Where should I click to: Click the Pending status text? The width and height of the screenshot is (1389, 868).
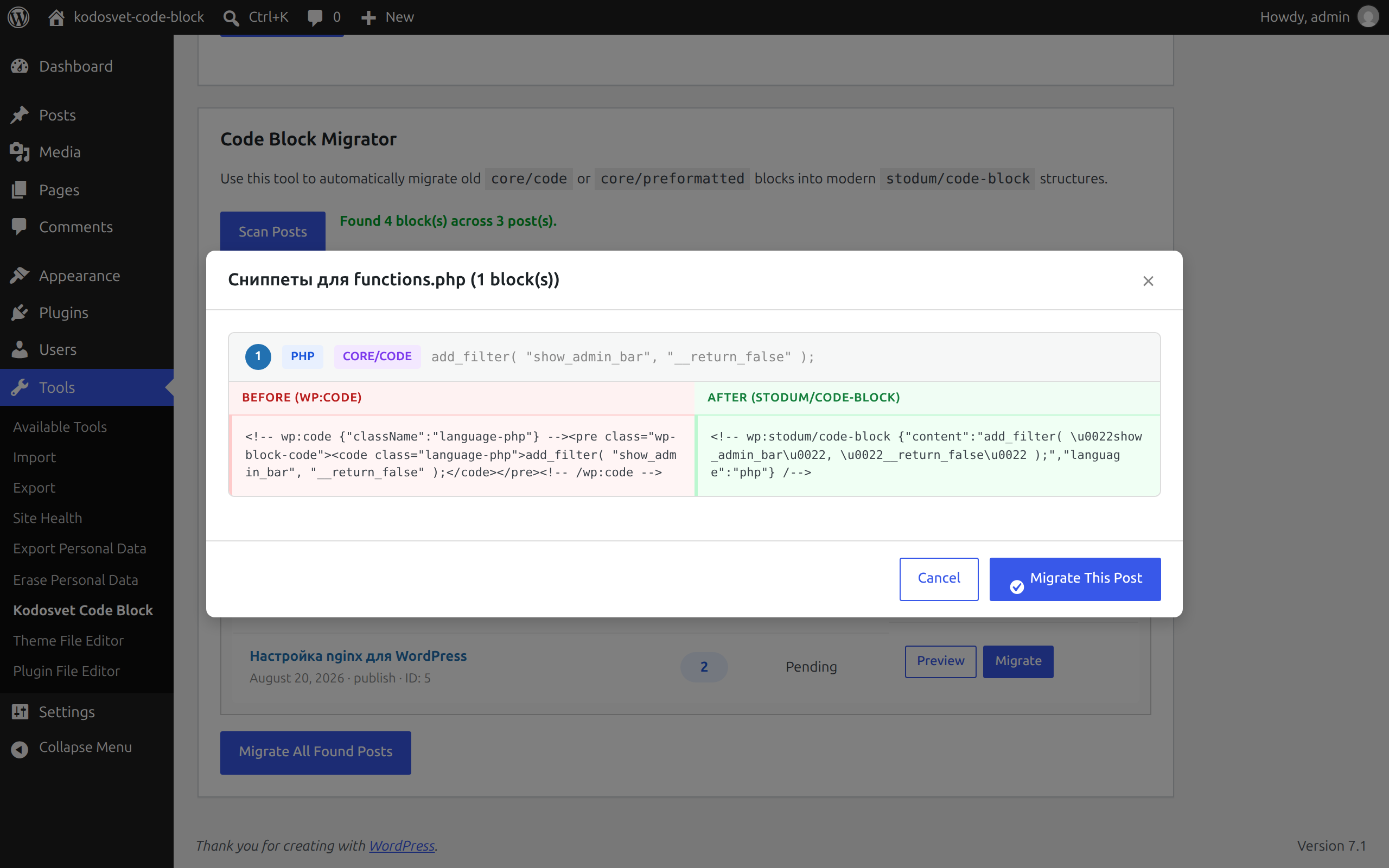point(811,667)
